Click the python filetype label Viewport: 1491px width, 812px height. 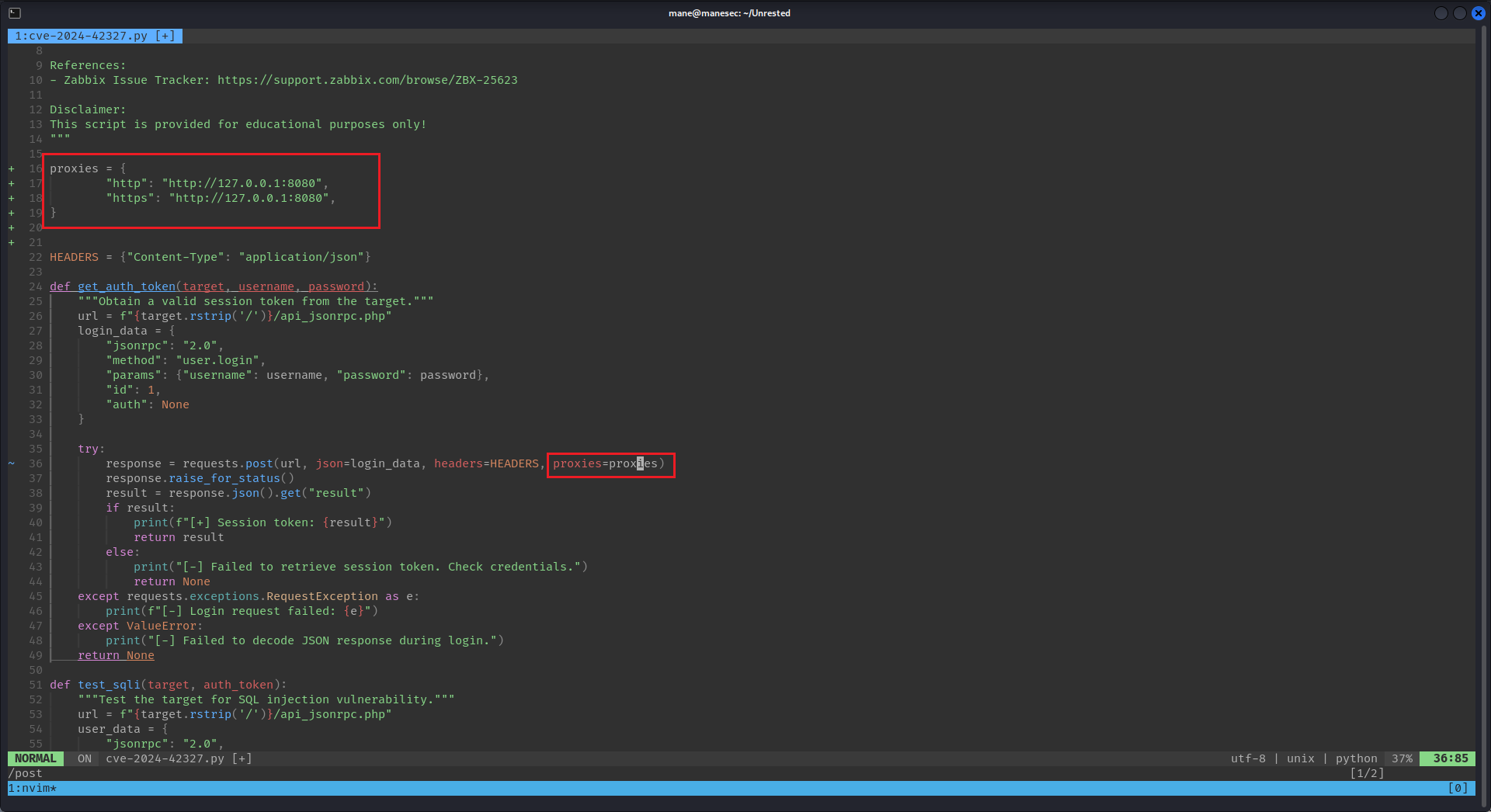[x=1357, y=758]
